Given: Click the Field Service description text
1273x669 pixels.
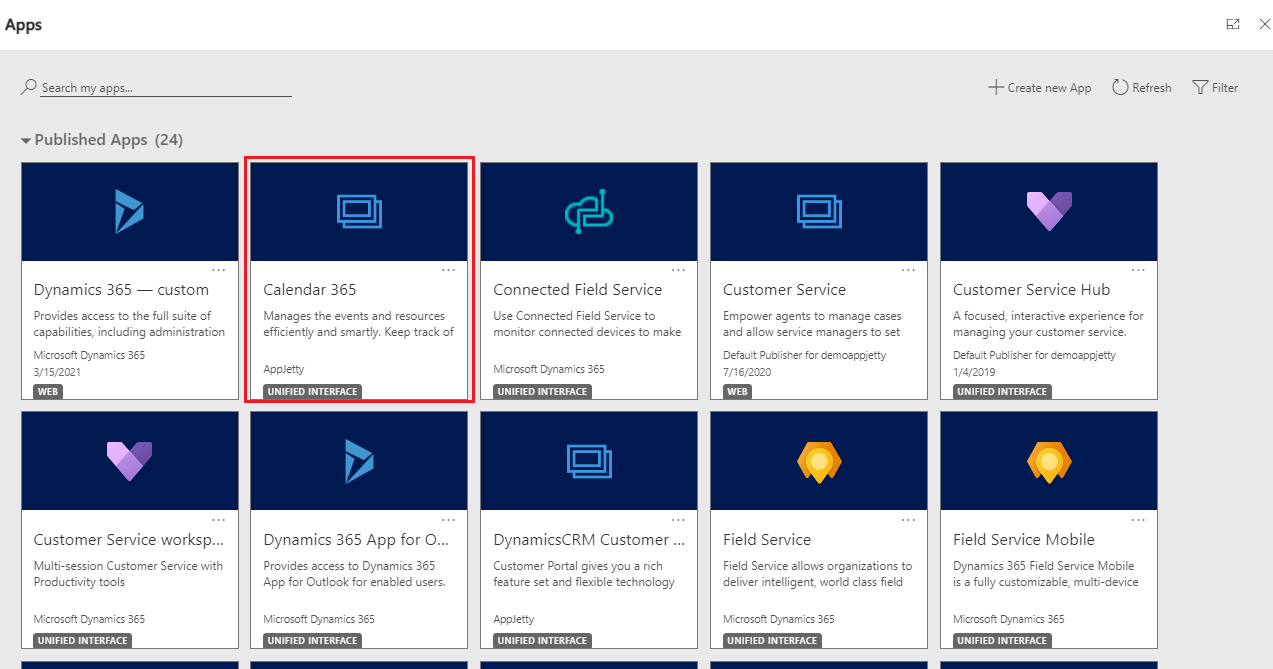Looking at the screenshot, I should tap(818, 574).
